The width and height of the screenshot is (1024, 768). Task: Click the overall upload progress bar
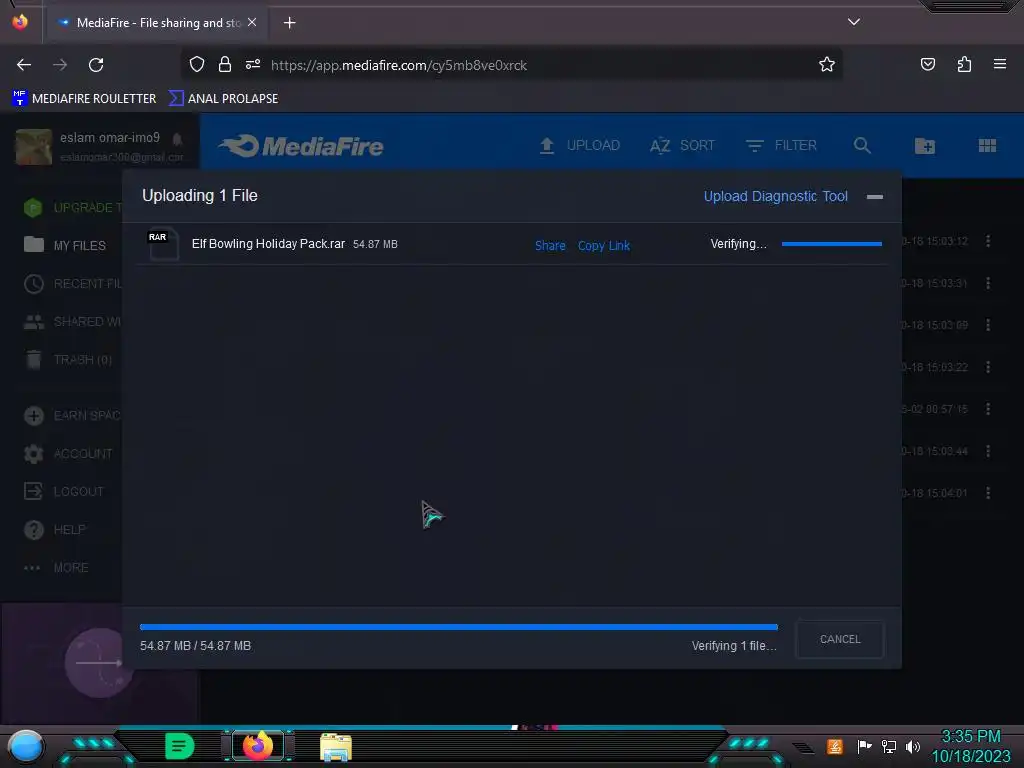(458, 627)
